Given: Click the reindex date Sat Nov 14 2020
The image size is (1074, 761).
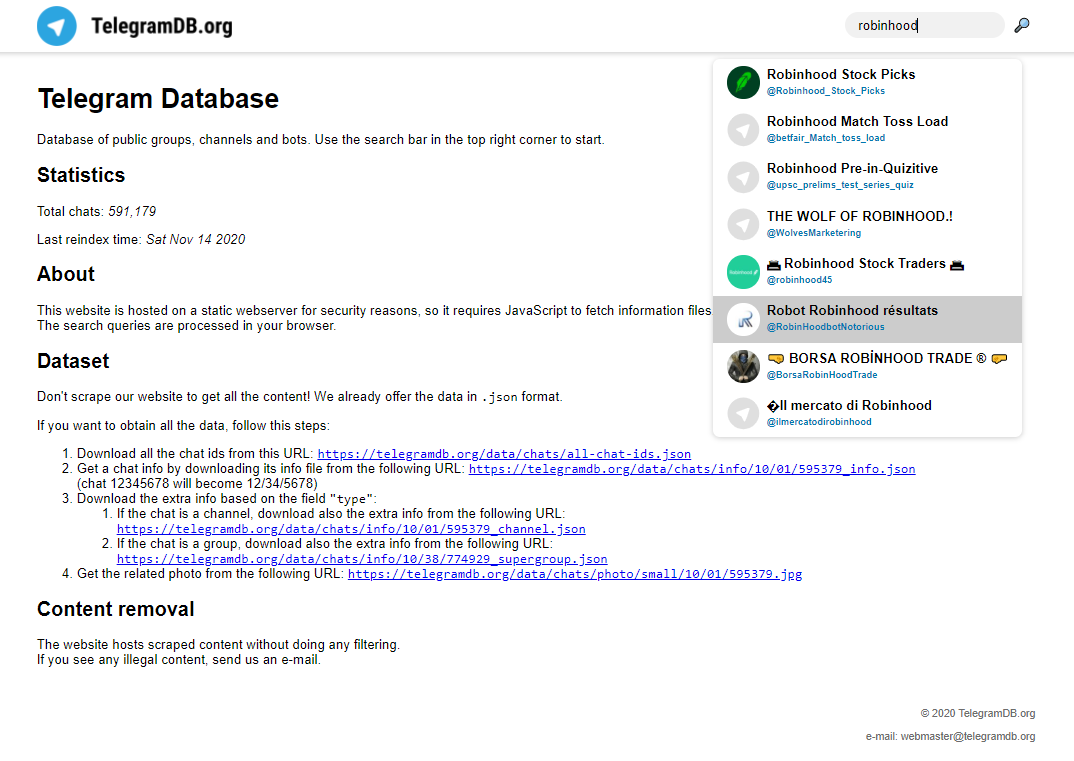Looking at the screenshot, I should [x=195, y=240].
